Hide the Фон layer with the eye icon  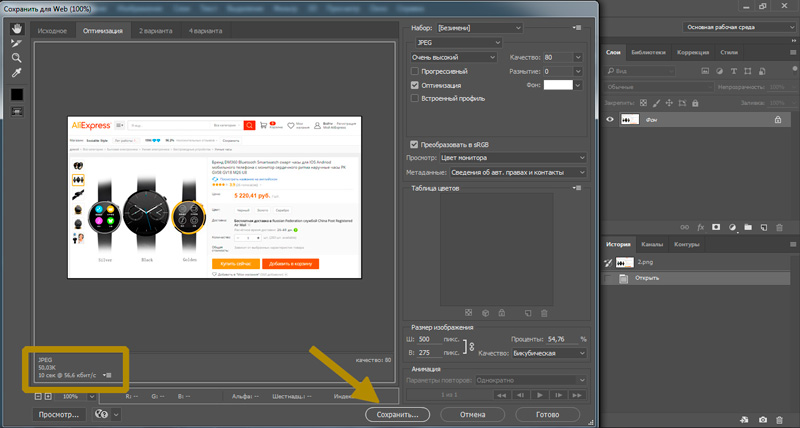click(611, 119)
